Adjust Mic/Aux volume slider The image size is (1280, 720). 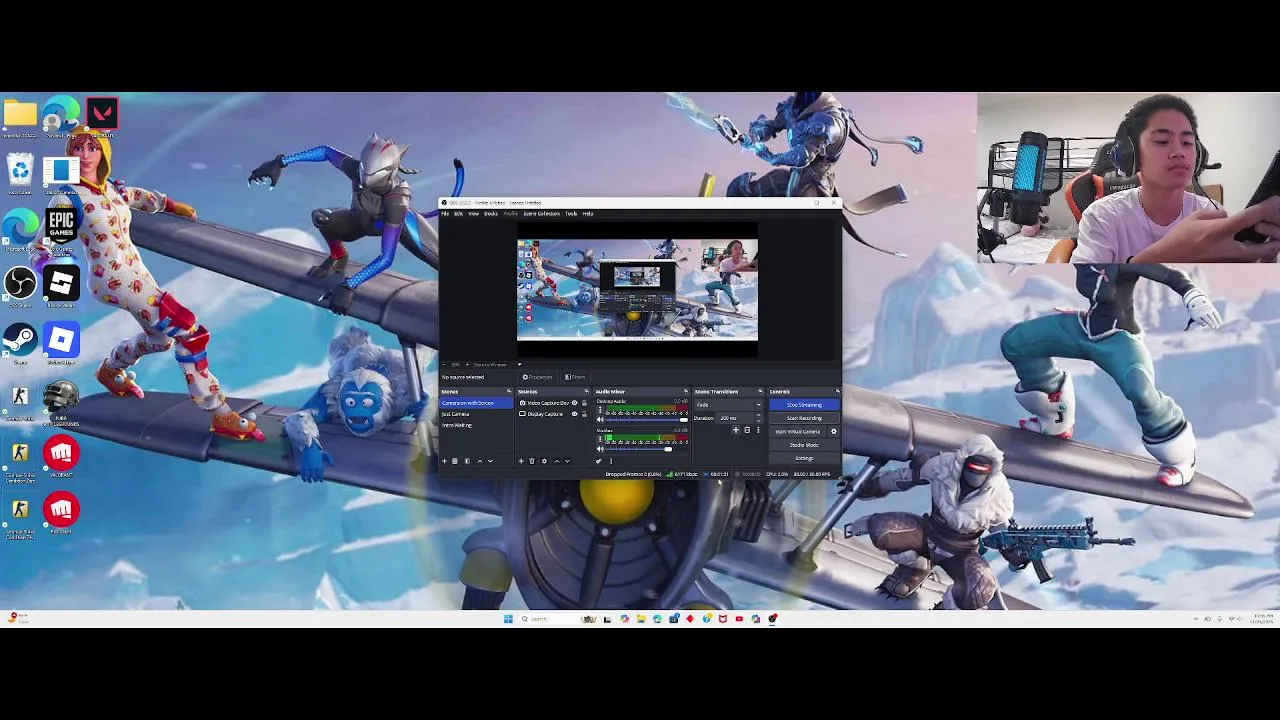point(646,449)
